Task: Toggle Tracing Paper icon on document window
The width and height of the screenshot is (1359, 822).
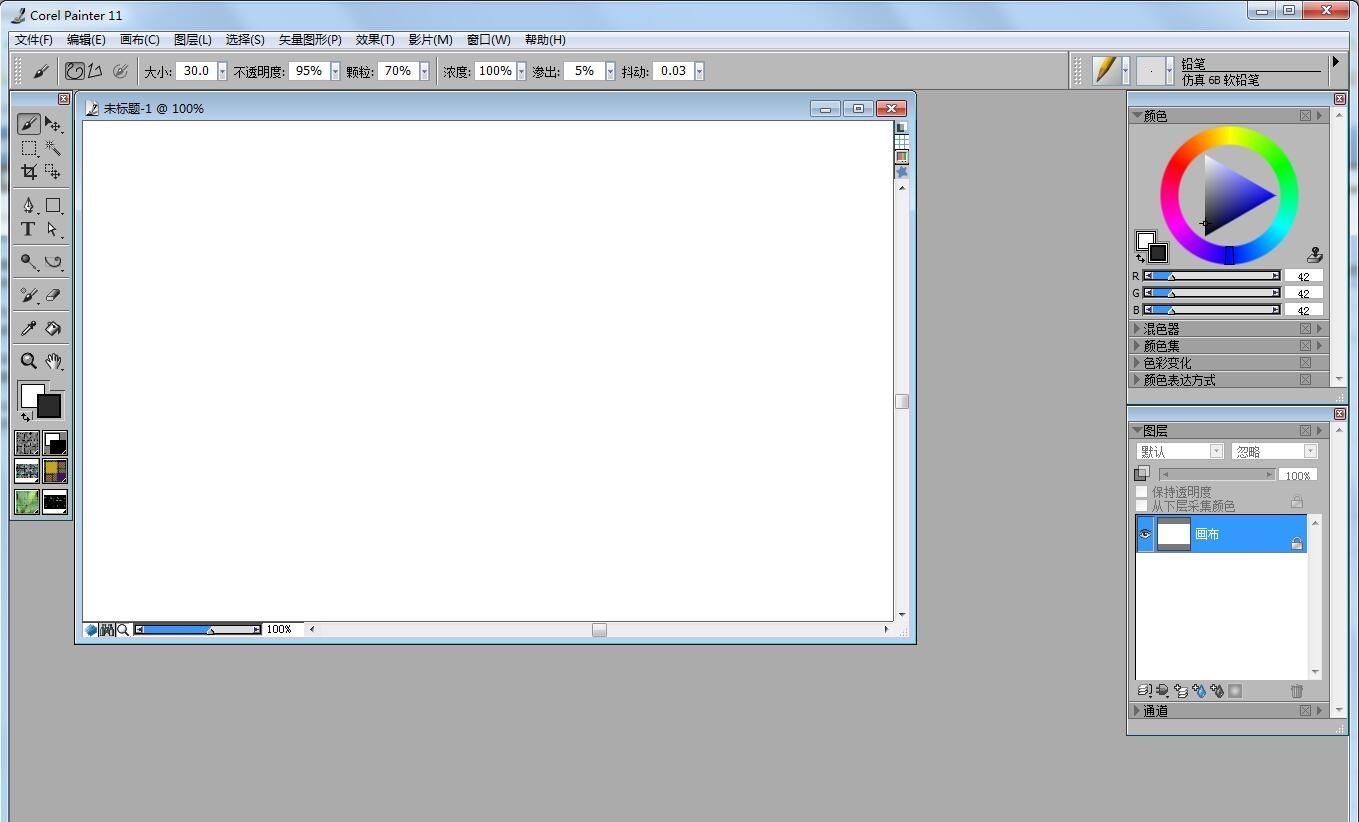Action: click(901, 128)
